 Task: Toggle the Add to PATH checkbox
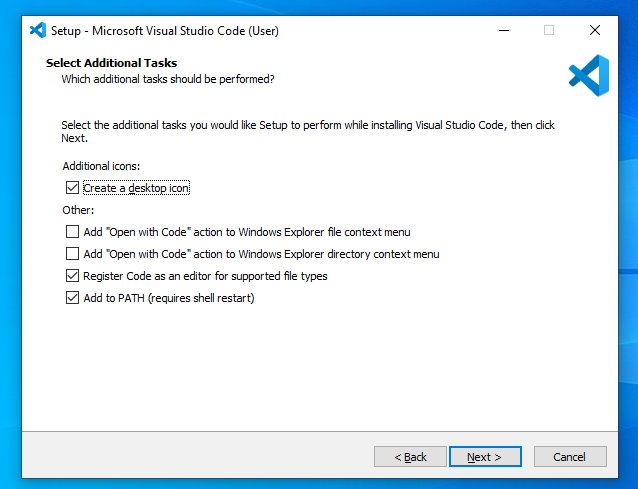72,298
